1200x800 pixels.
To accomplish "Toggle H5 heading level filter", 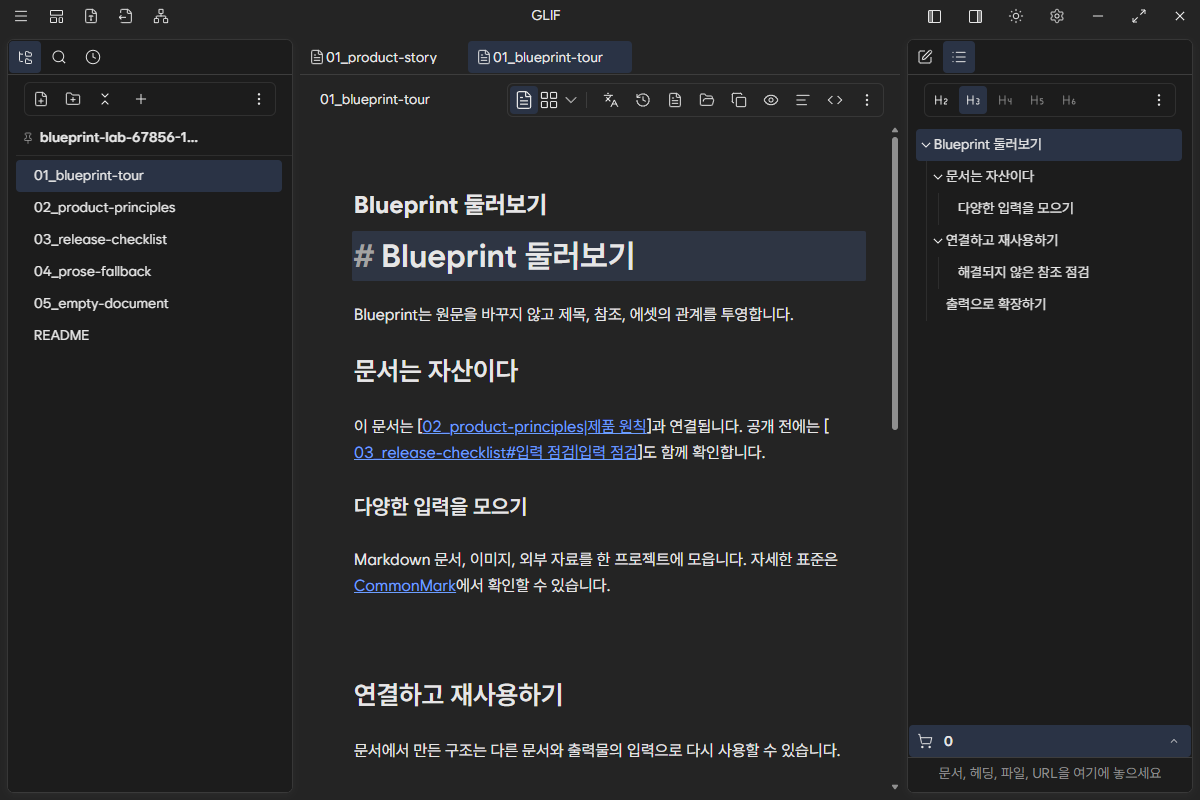I will coord(1037,100).
